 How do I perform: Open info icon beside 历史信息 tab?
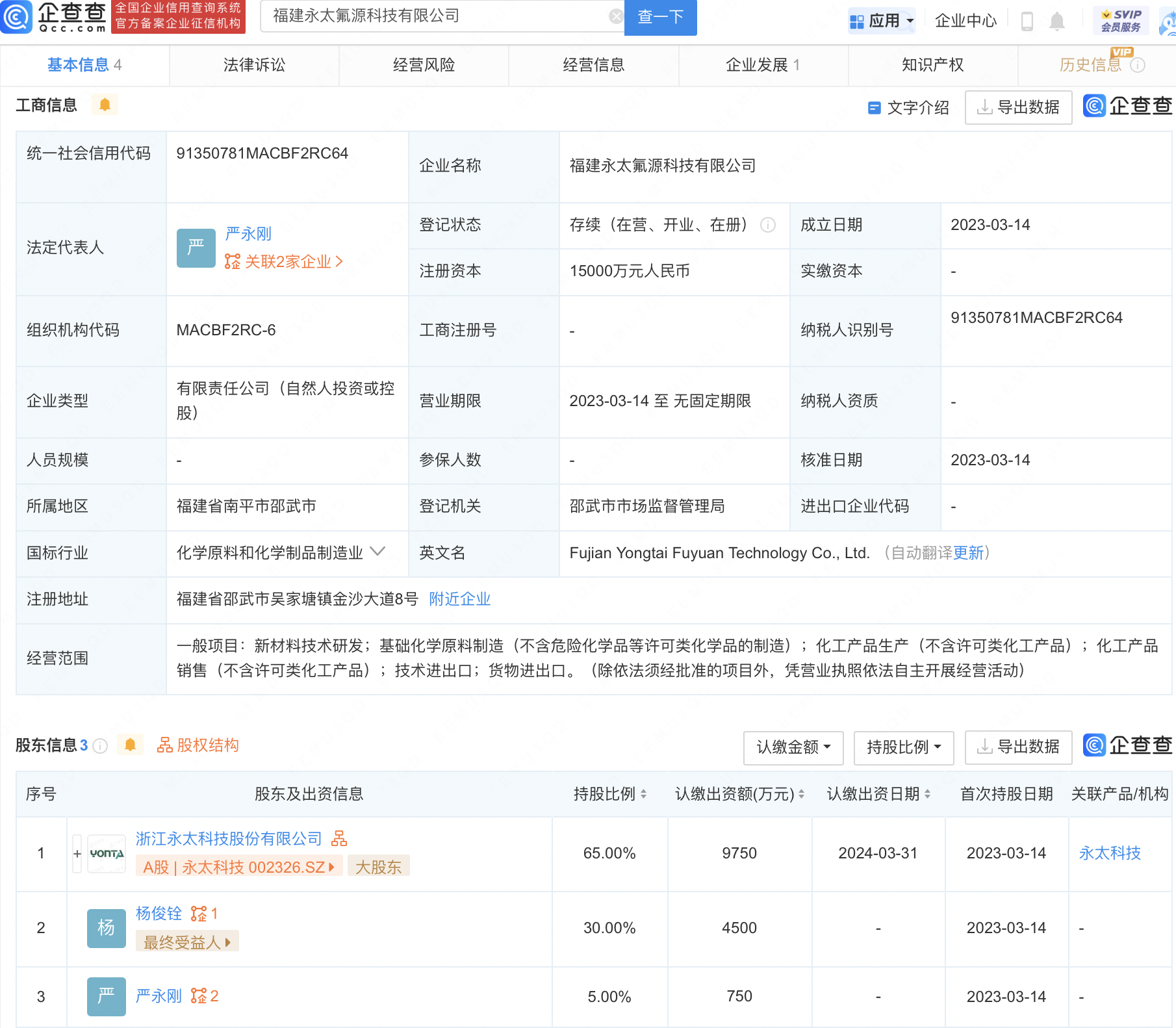(1138, 65)
